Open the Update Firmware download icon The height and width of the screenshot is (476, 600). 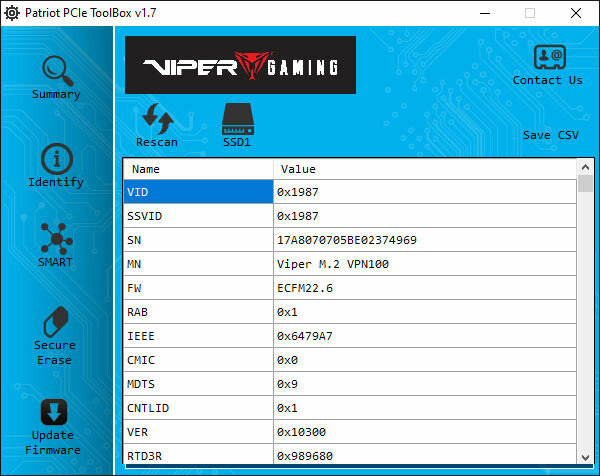pos(54,412)
